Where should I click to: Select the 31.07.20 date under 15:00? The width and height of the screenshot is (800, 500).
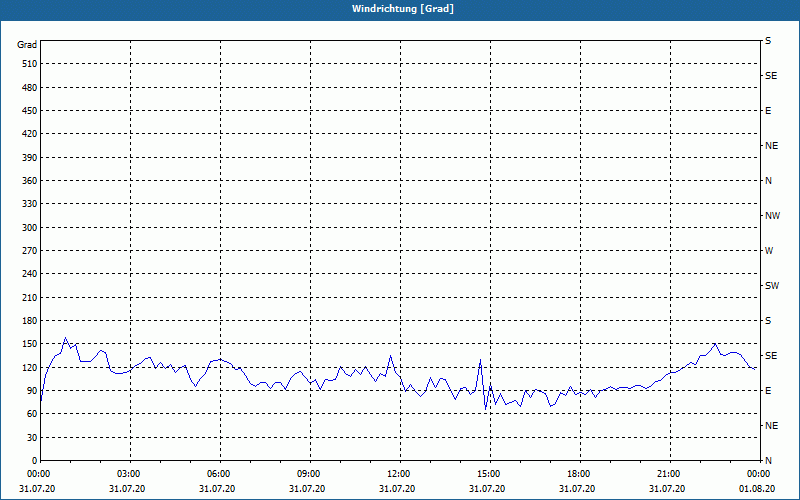[x=487, y=489]
